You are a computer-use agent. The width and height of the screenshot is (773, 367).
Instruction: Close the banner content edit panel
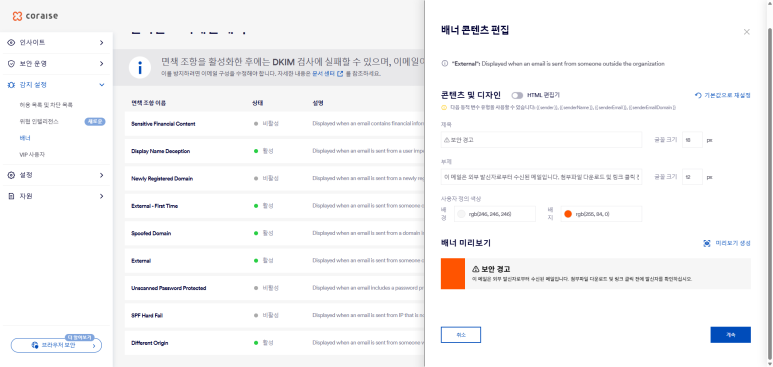[746, 32]
